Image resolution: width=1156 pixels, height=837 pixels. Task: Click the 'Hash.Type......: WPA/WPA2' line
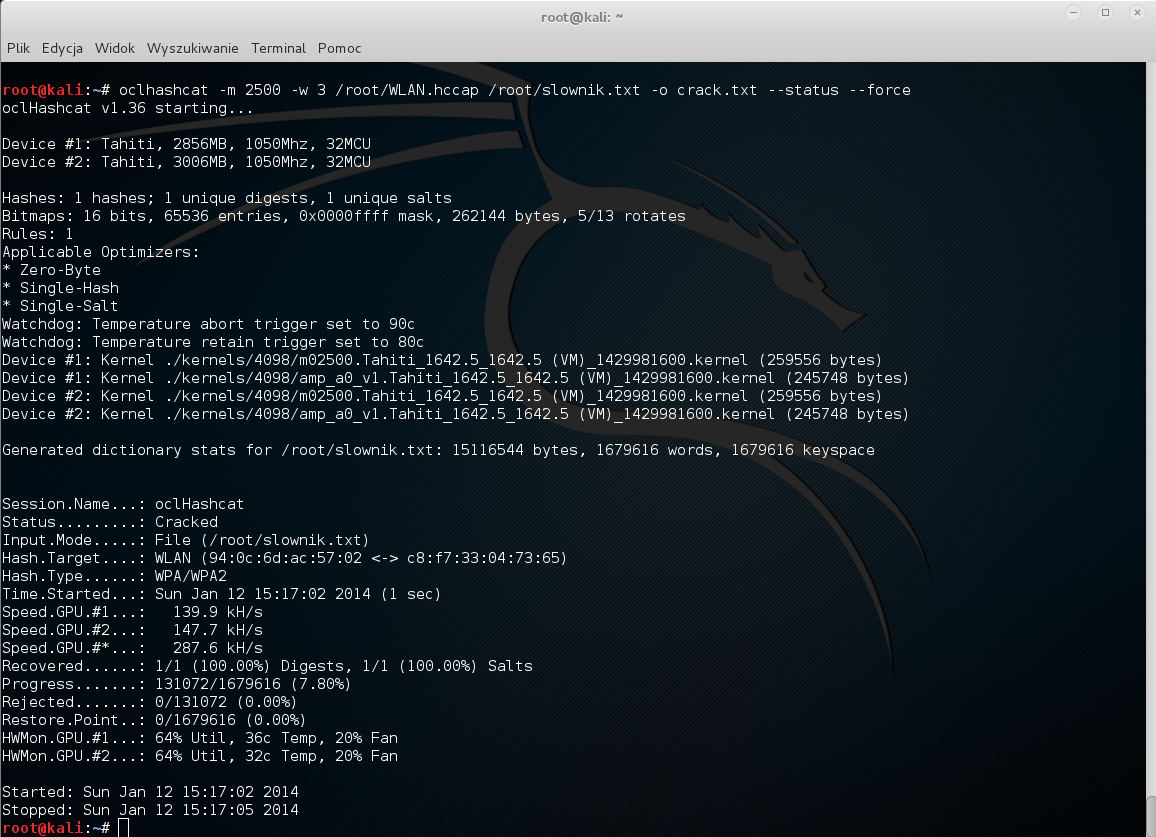[x=114, y=576]
